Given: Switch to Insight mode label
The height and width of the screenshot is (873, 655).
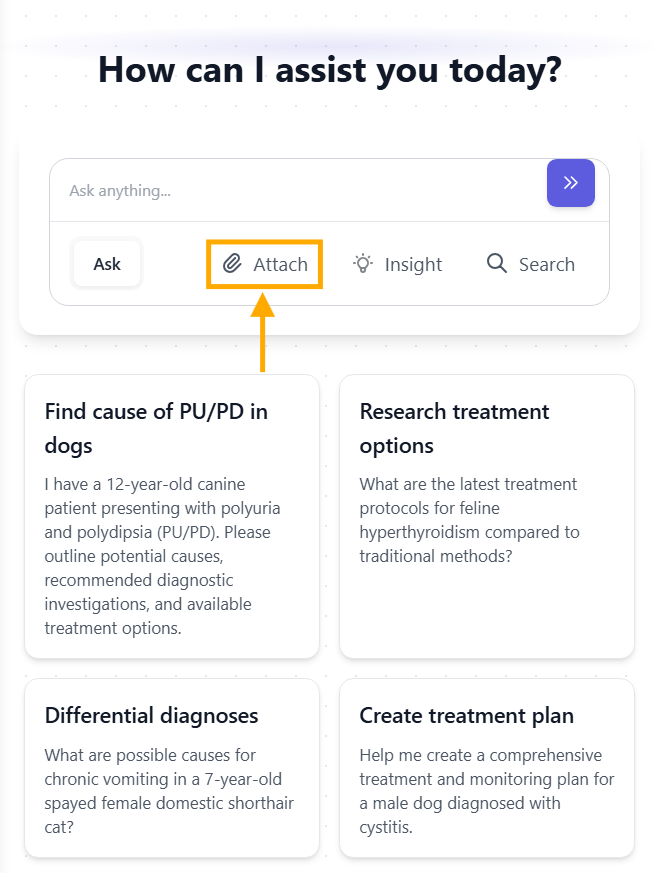Looking at the screenshot, I should [x=413, y=265].
